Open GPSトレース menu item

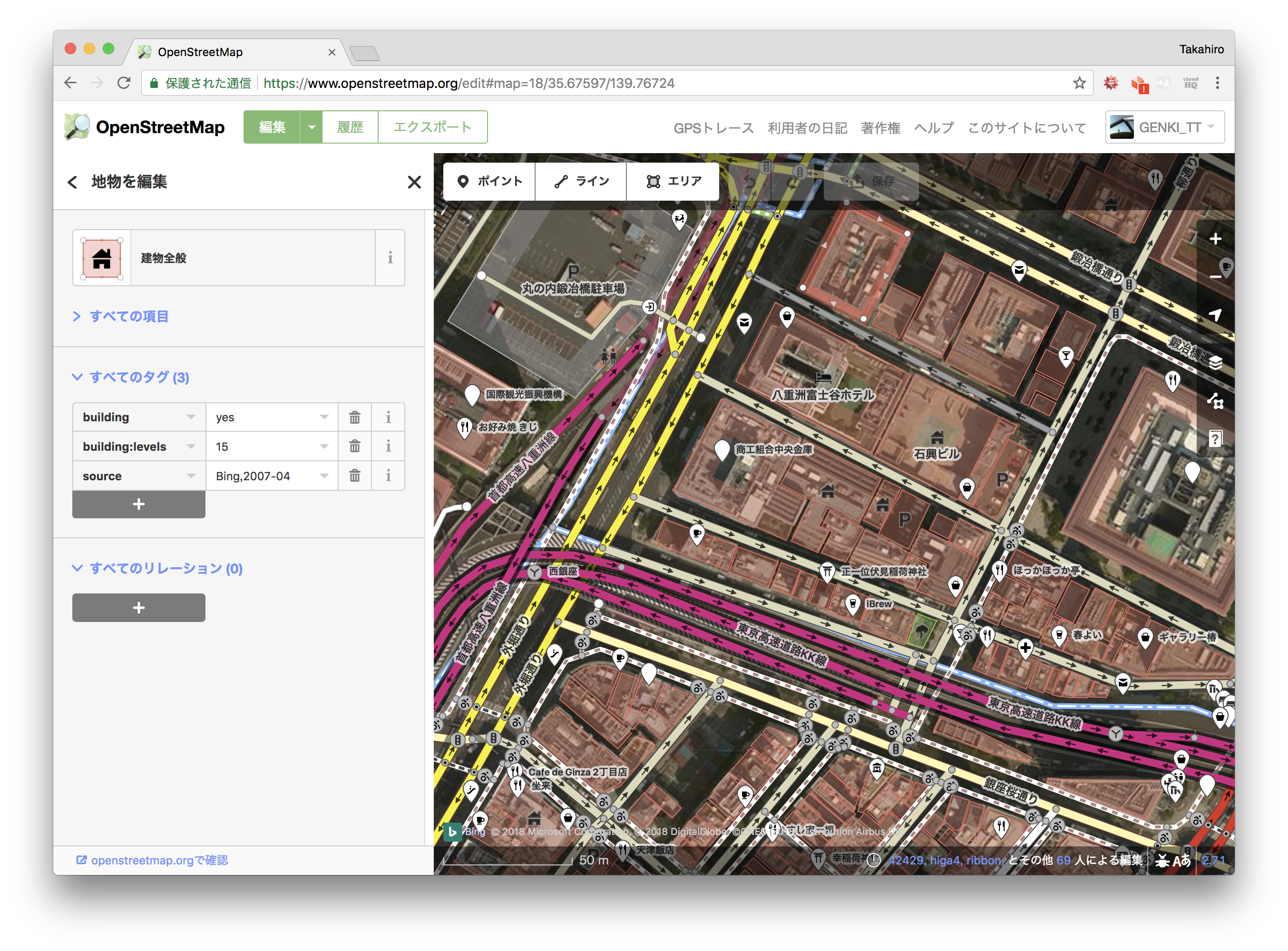(x=713, y=128)
